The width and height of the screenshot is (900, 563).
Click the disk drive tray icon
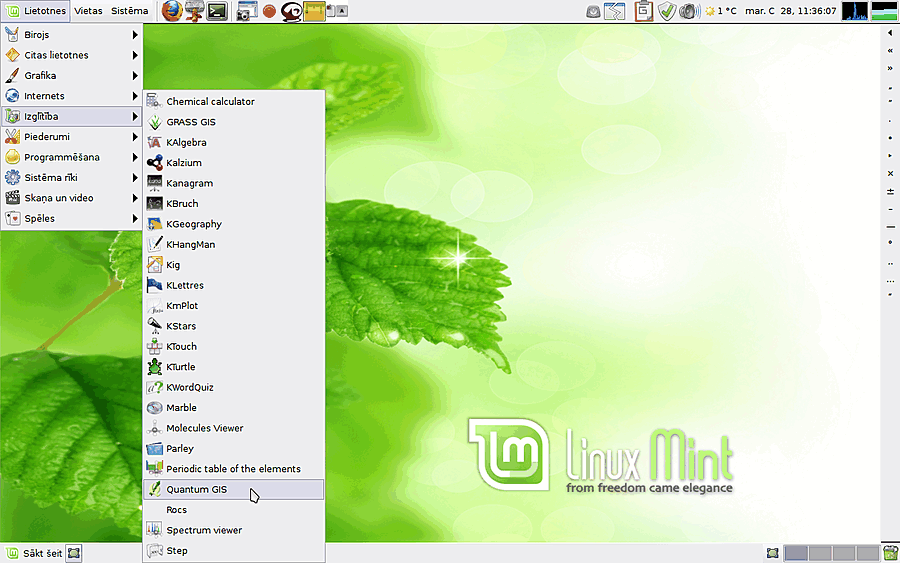point(593,11)
